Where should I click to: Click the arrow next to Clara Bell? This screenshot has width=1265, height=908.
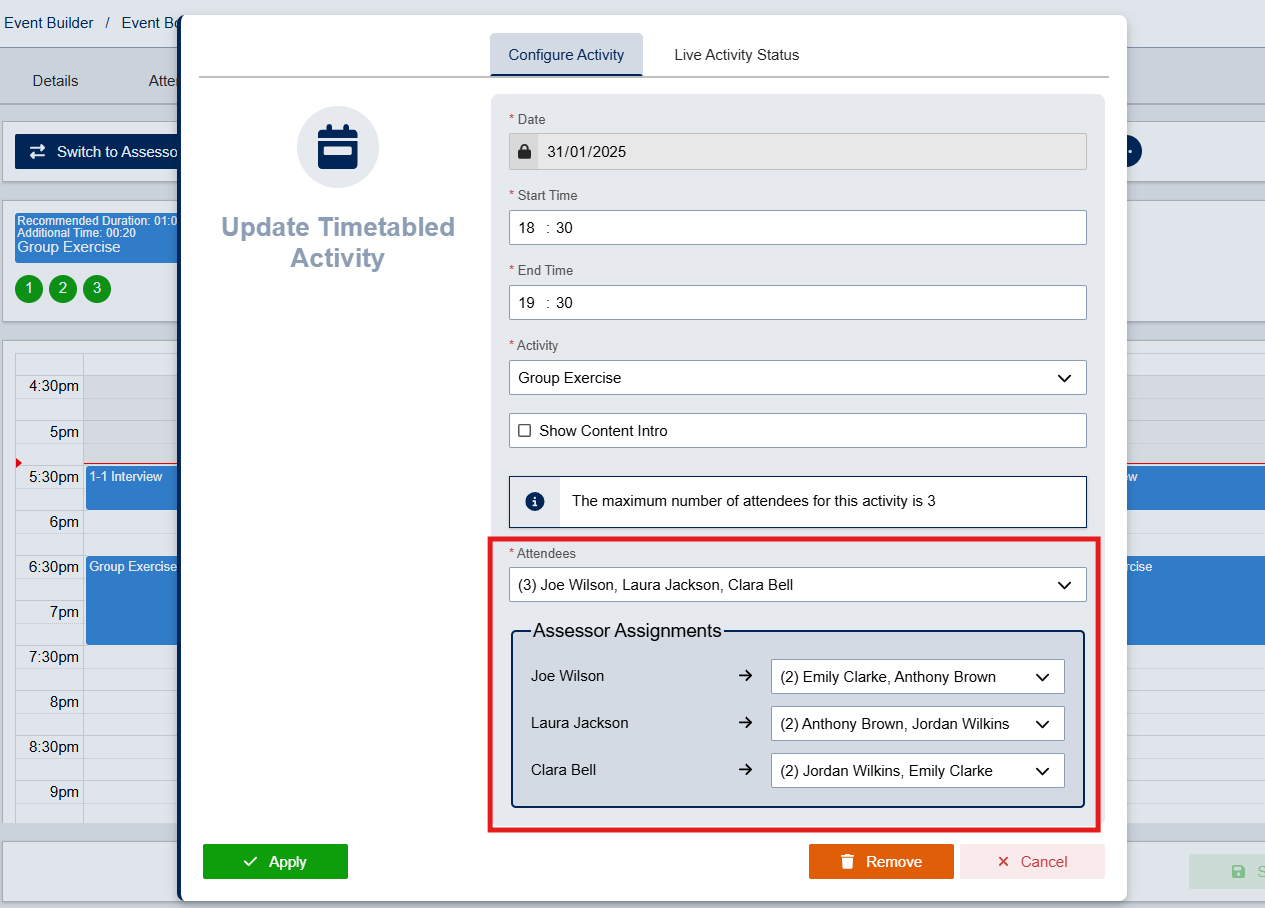745,770
